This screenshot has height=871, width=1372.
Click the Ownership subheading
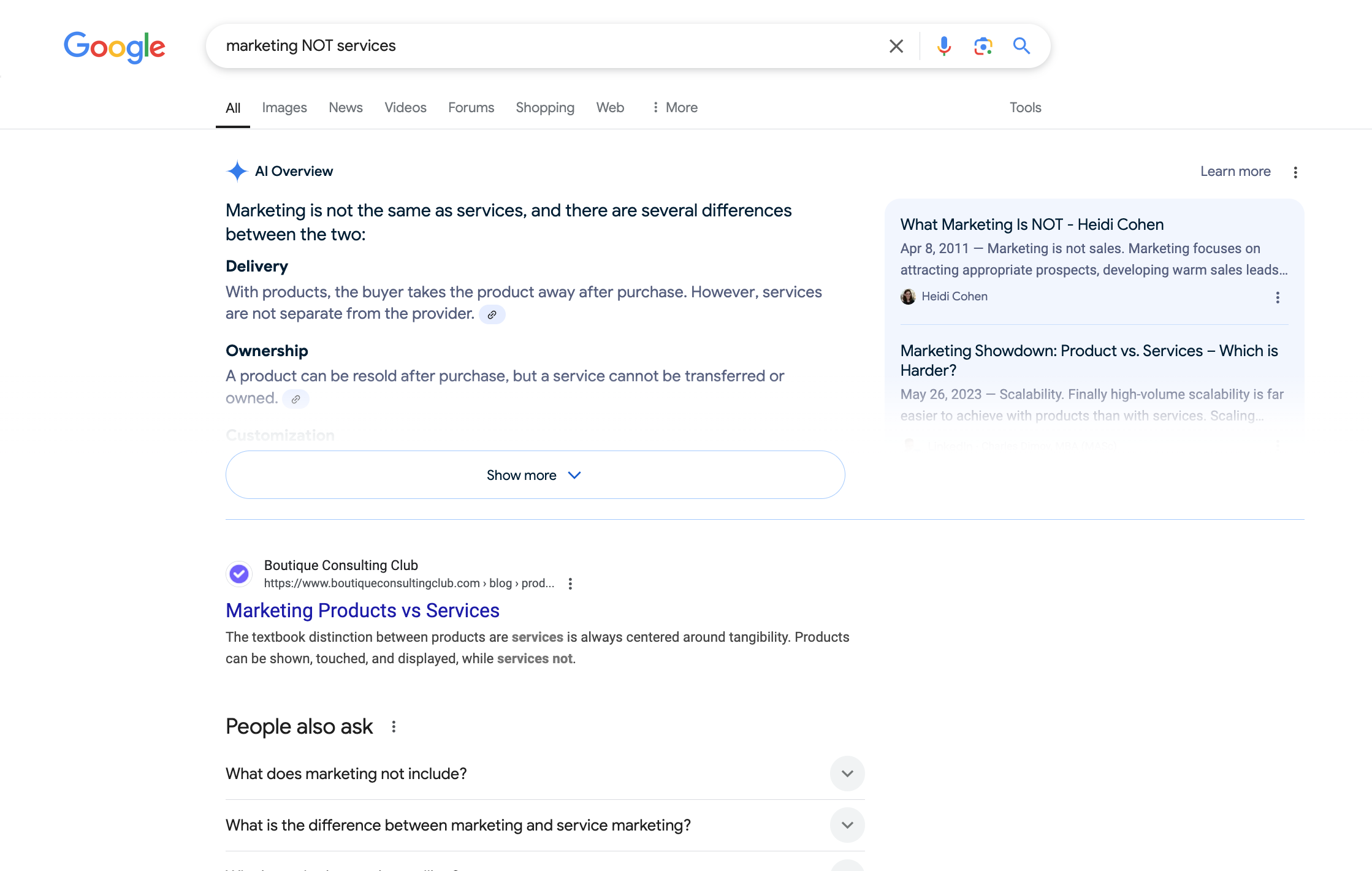point(267,351)
